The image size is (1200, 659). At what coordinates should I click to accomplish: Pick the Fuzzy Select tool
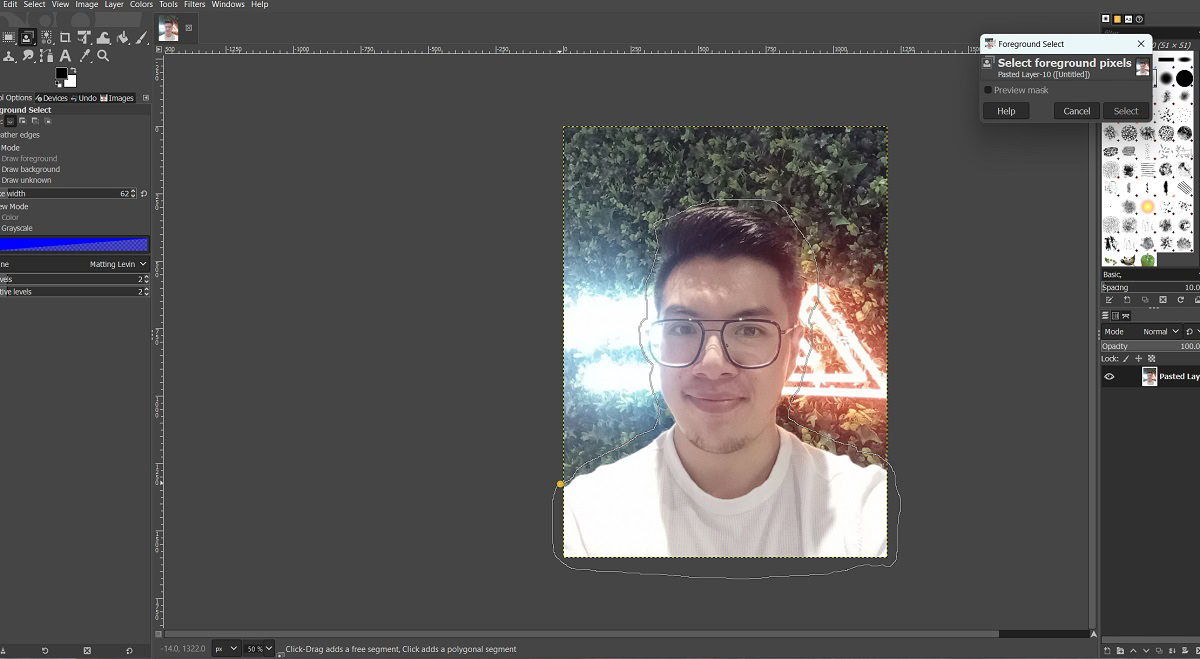[x=46, y=38]
